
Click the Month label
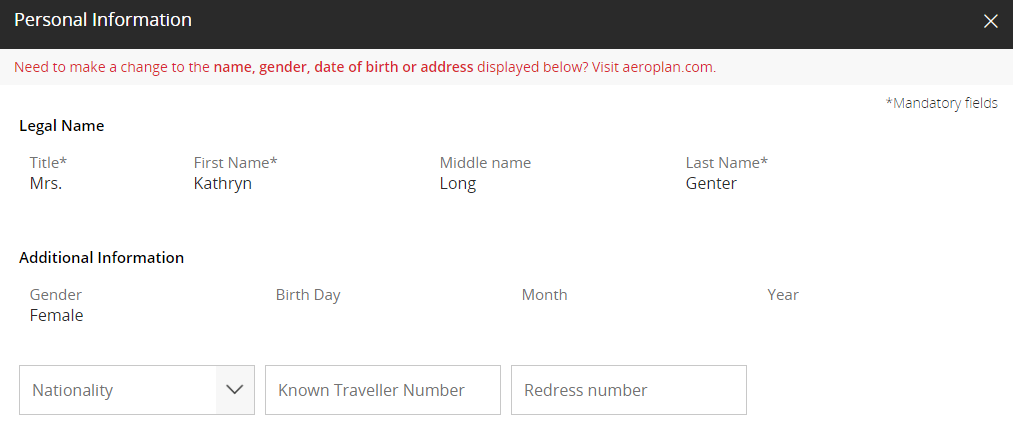[x=544, y=295]
